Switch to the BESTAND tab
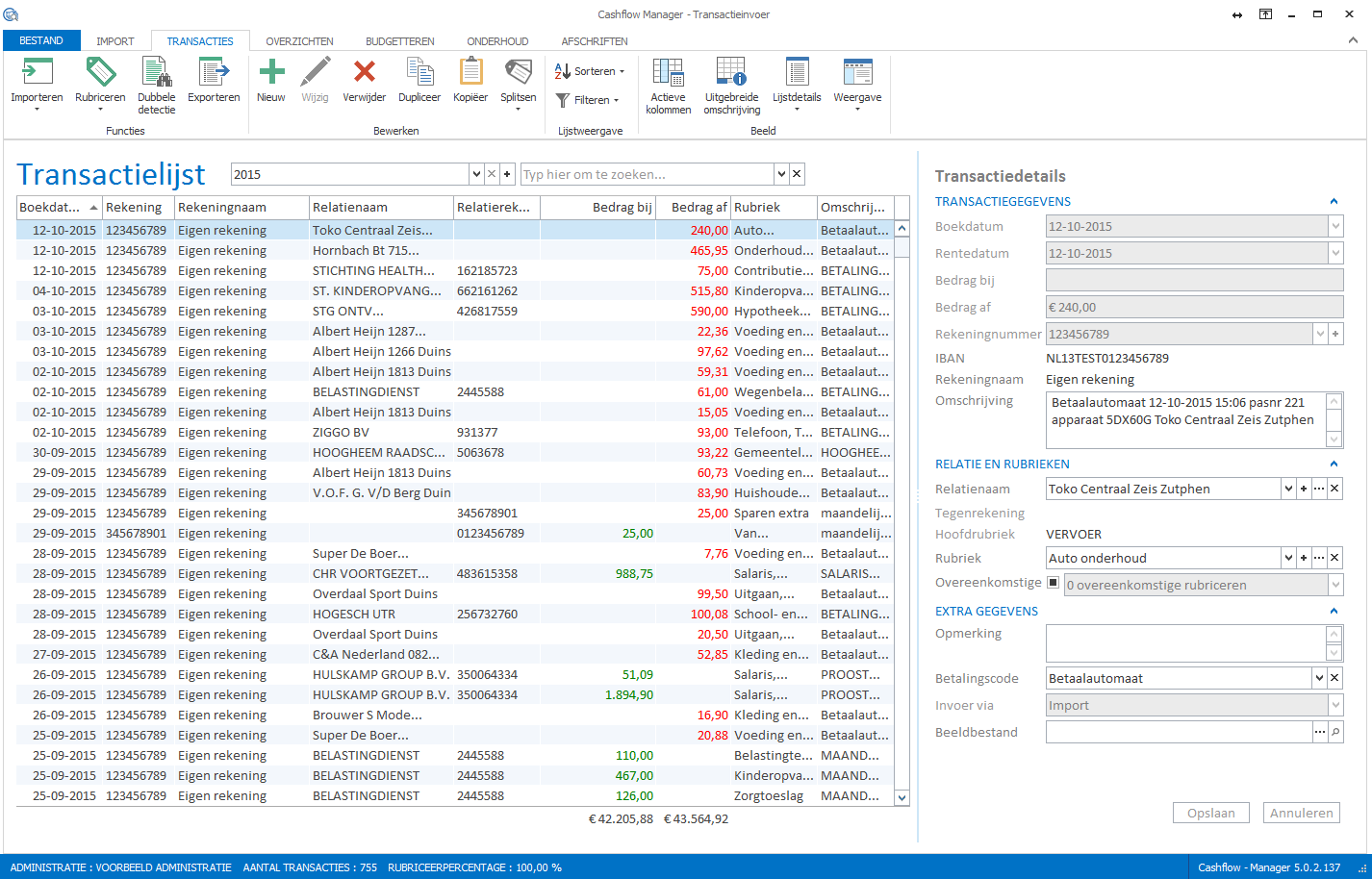The width and height of the screenshot is (1372, 879). point(41,40)
